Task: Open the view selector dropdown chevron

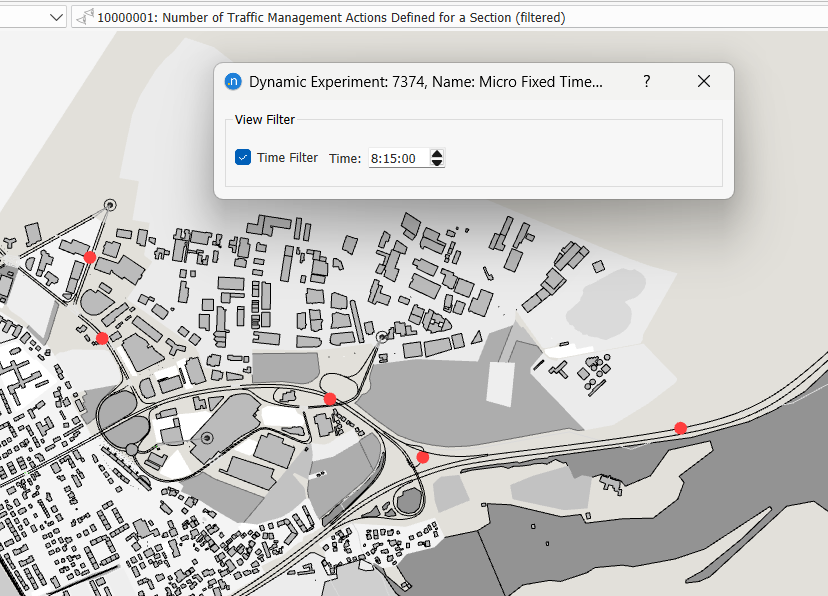Action: pyautogui.click(x=57, y=17)
